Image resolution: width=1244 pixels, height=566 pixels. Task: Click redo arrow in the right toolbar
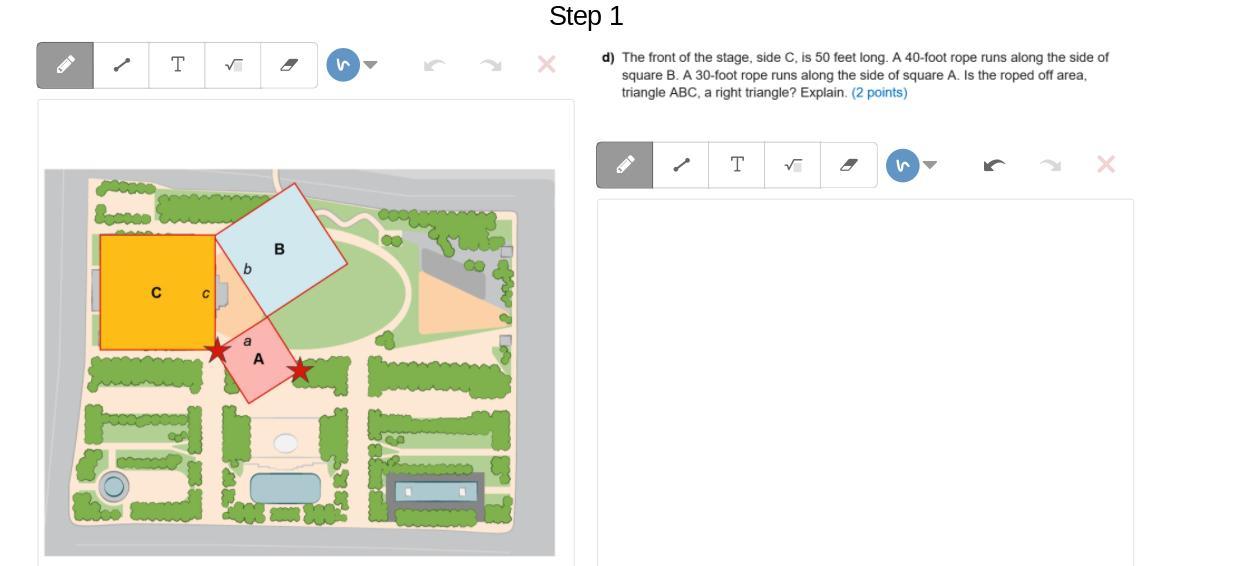click(1050, 165)
